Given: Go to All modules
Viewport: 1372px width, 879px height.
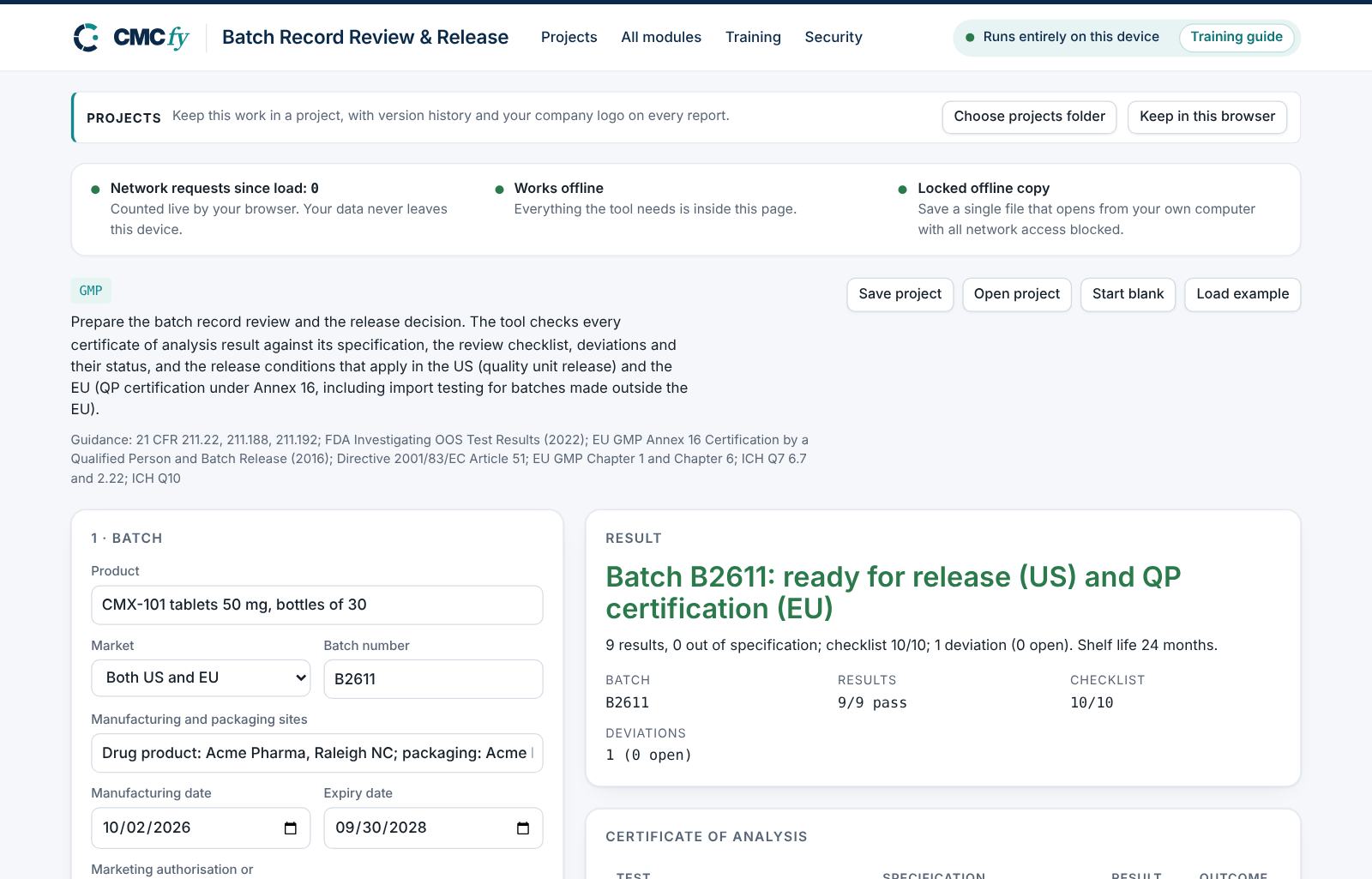Looking at the screenshot, I should point(661,37).
